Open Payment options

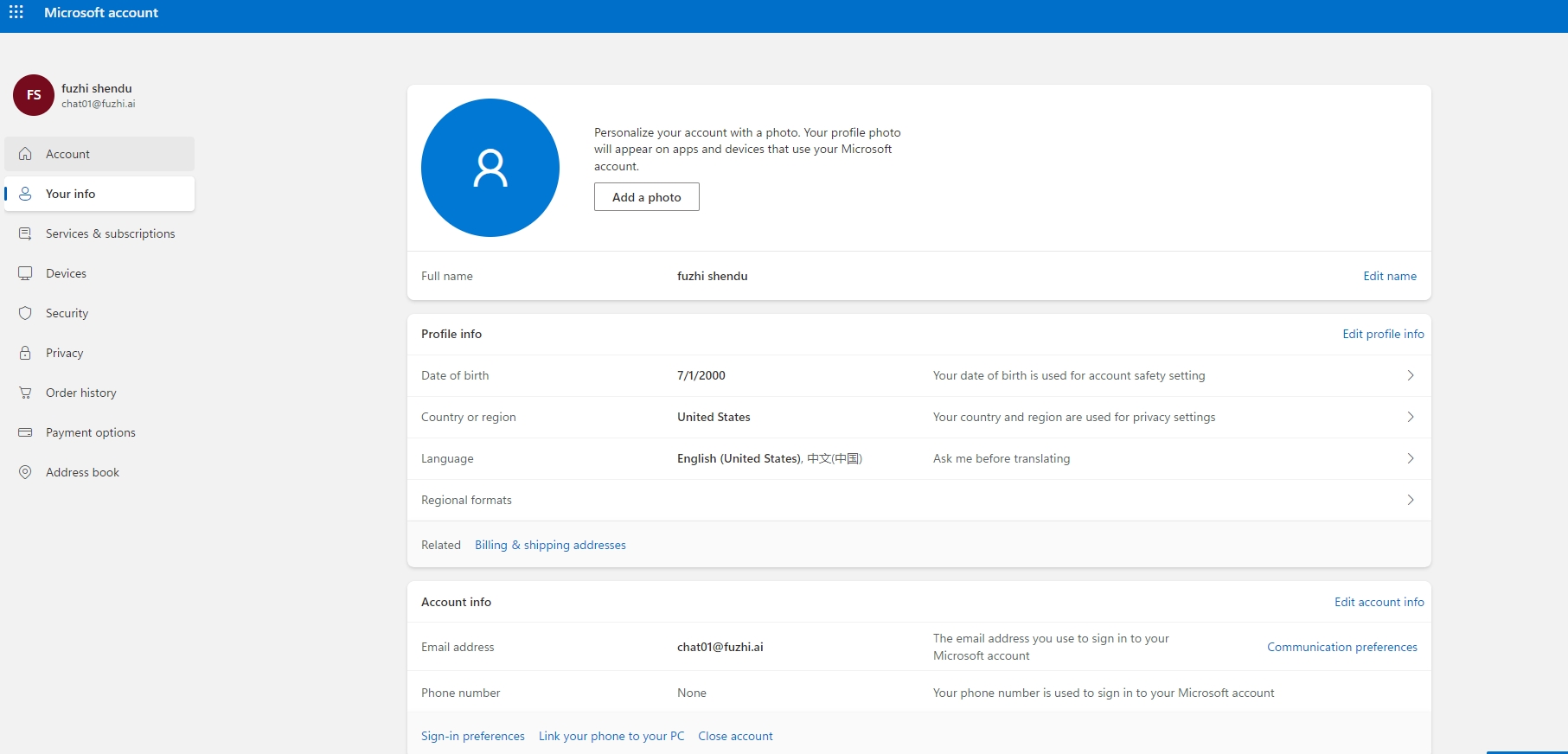tap(99, 432)
